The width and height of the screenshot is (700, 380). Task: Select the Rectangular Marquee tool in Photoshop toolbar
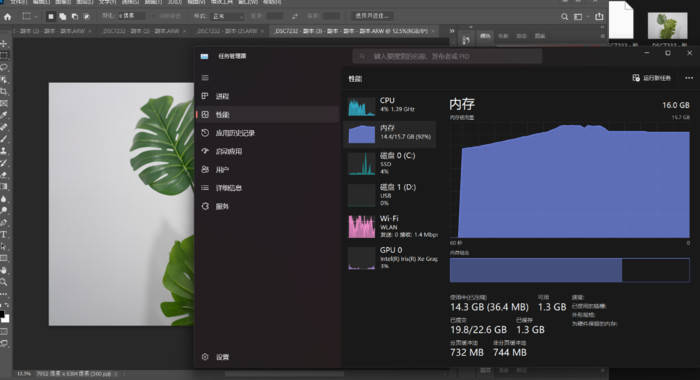pyautogui.click(x=4, y=55)
